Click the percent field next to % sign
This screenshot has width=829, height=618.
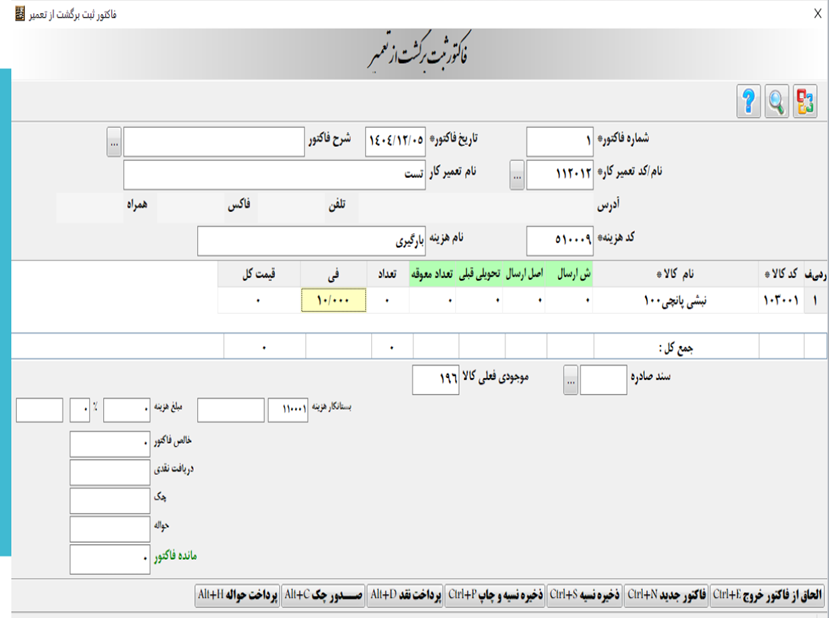point(79,410)
